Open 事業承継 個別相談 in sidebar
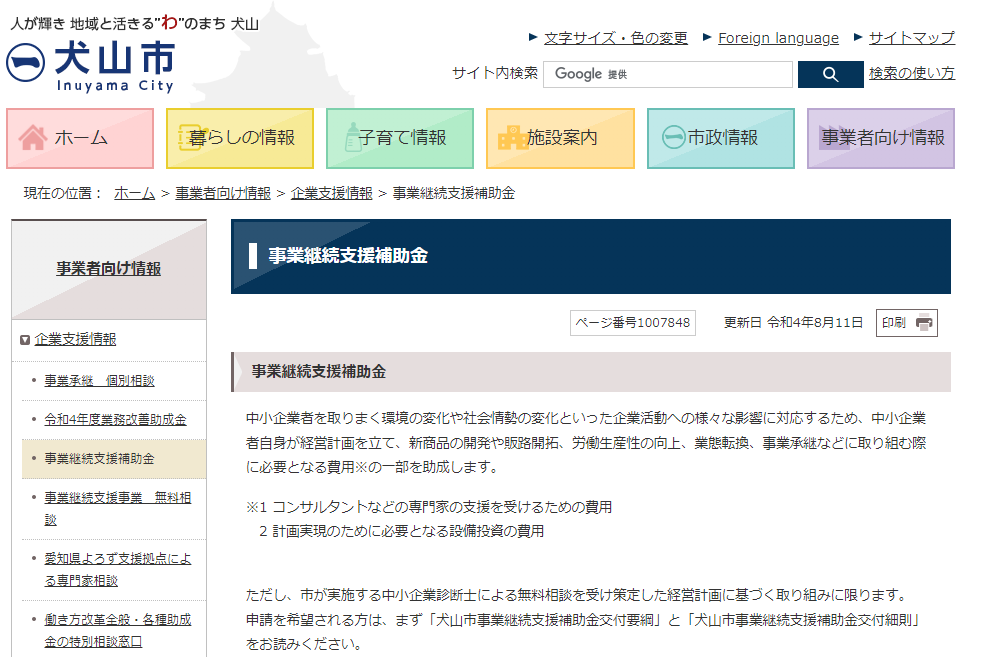The height and width of the screenshot is (657, 983). click(x=99, y=381)
